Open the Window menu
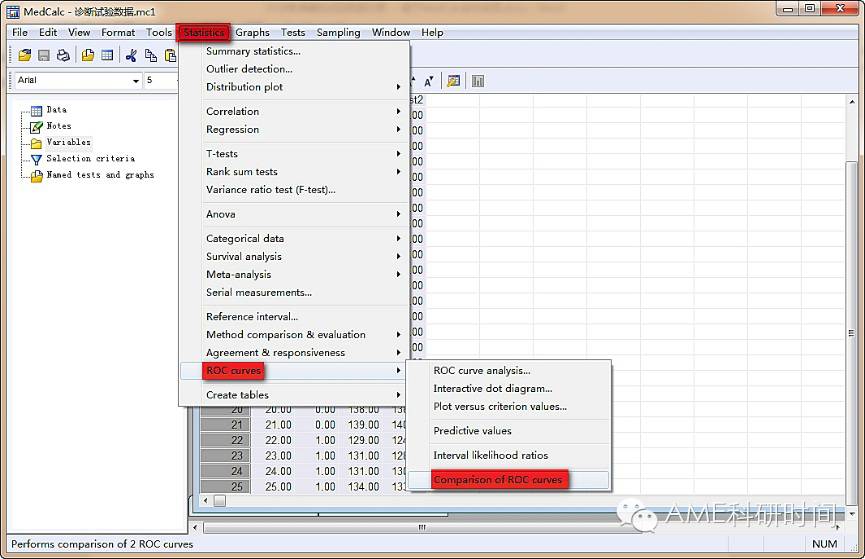865x559 pixels. [391, 33]
